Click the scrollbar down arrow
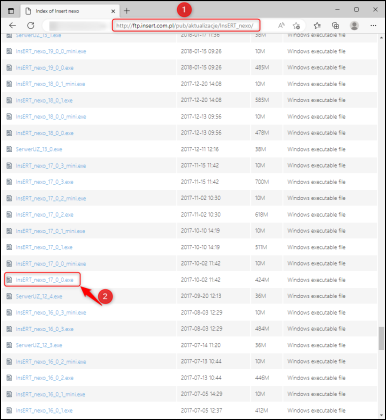This screenshot has width=386, height=420. [381, 415]
